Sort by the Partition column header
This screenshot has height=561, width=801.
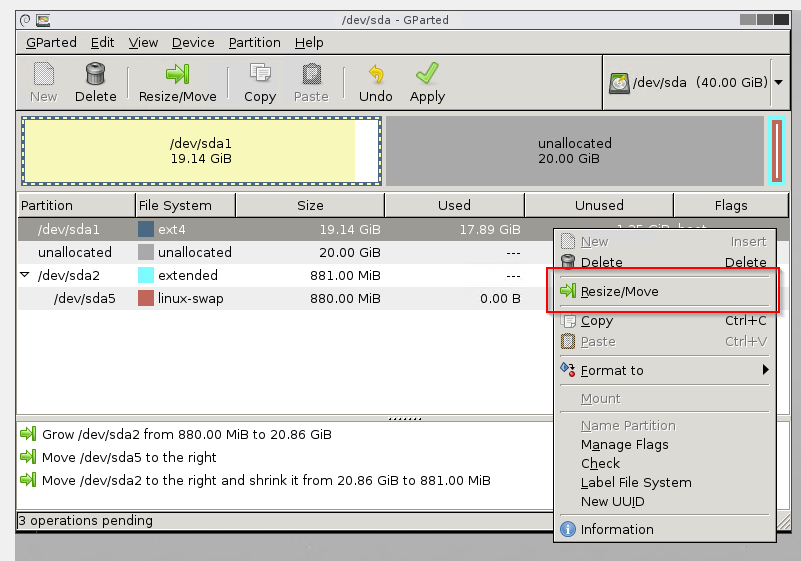(77, 205)
